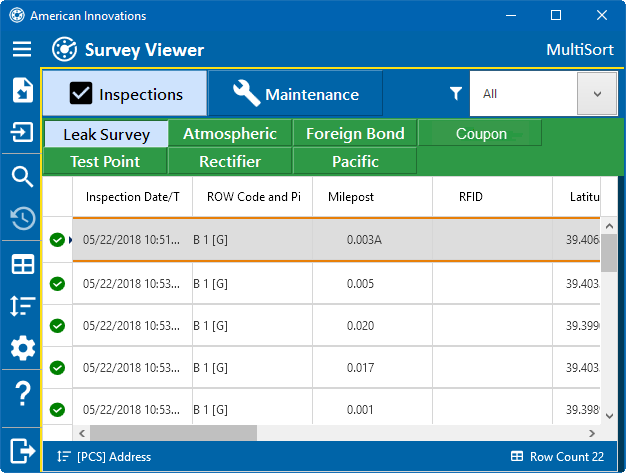The width and height of the screenshot is (626, 473).
Task: Click the MultiSort button
Action: 580,49
